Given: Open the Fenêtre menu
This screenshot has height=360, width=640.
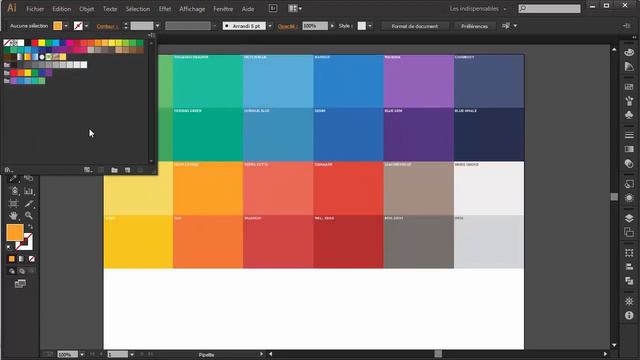Looking at the screenshot, I should coord(223,9).
